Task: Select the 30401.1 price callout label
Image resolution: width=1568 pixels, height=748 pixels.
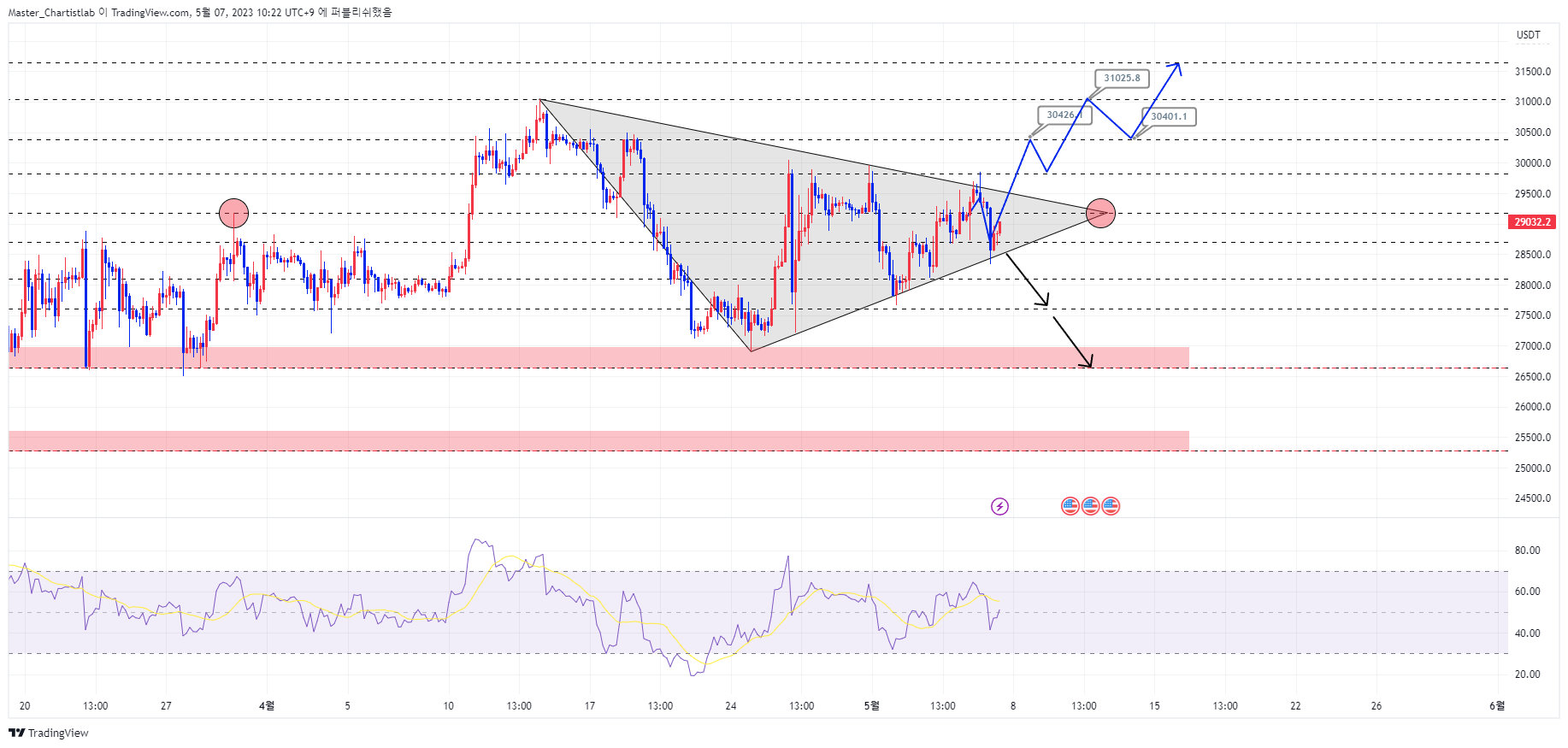Action: (1169, 116)
